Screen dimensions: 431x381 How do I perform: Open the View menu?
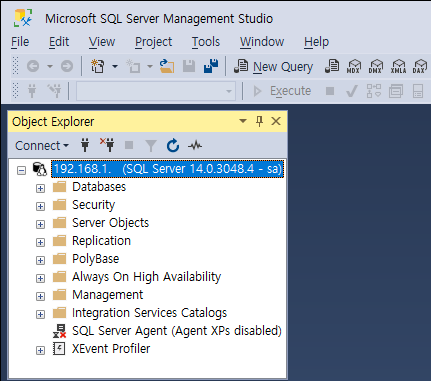[x=102, y=42]
